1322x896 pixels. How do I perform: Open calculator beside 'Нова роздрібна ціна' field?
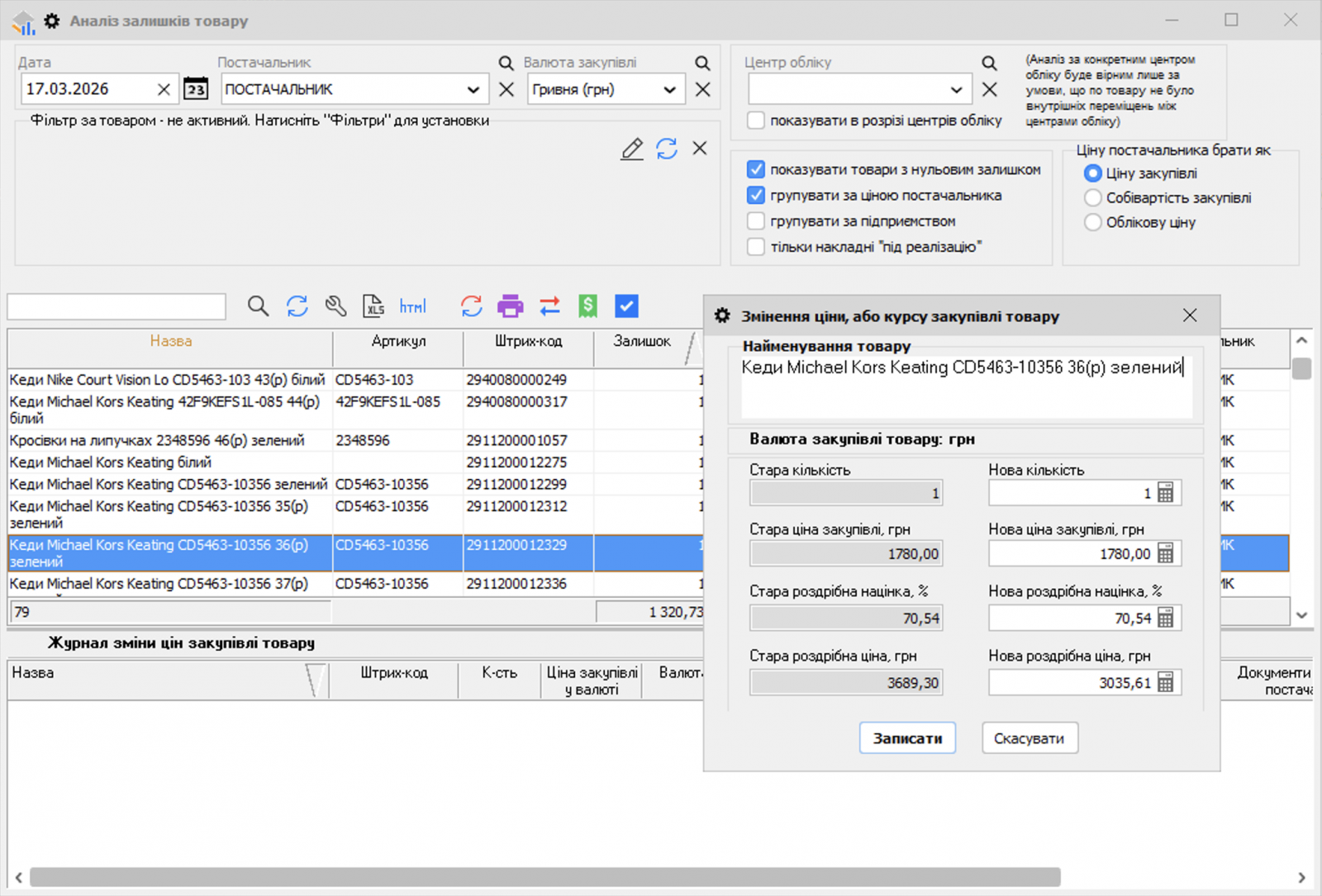[x=1166, y=682]
